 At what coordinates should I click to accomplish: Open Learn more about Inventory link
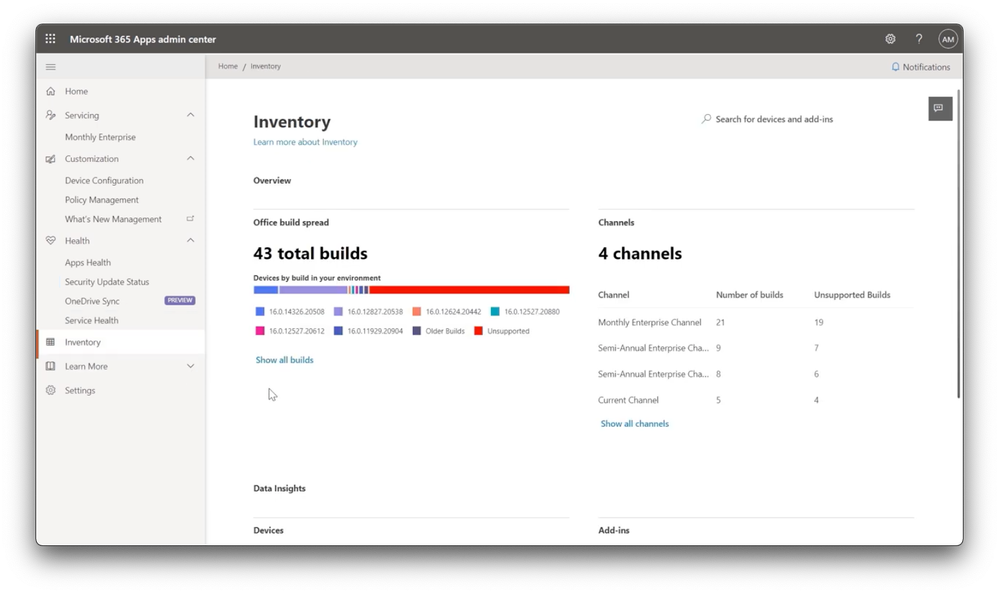(x=305, y=142)
